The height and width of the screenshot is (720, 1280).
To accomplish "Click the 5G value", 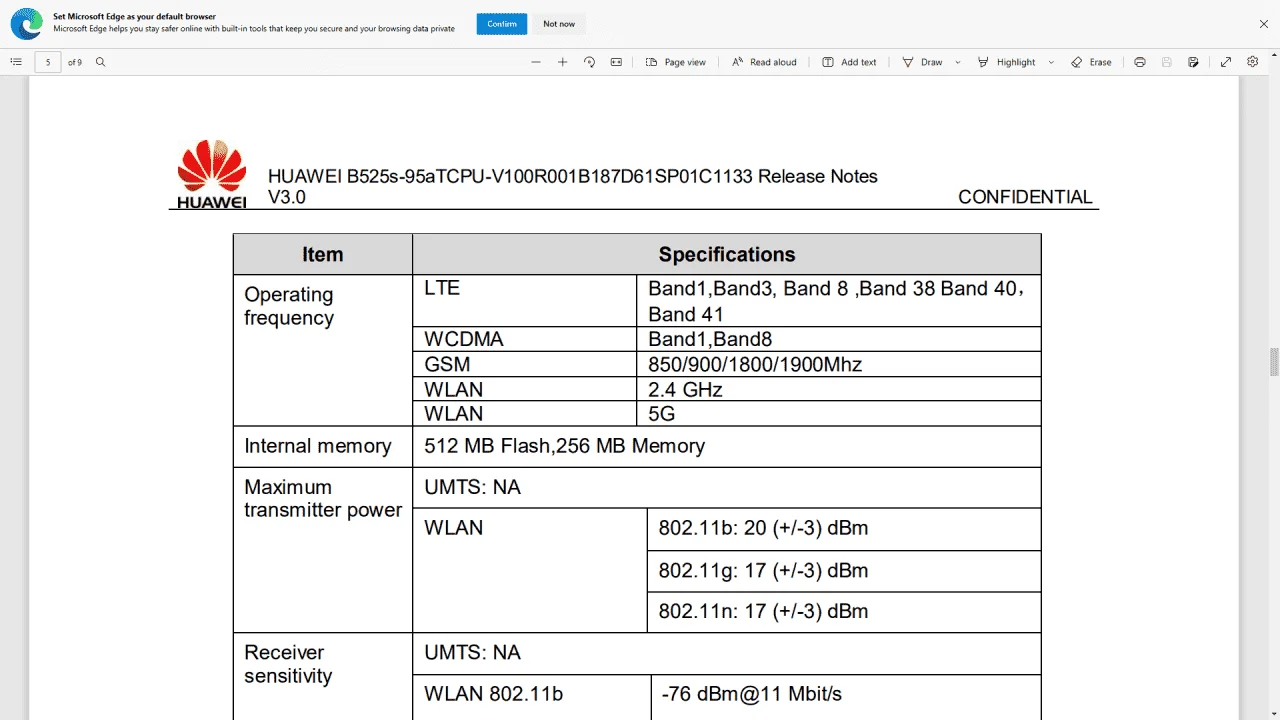I will click(x=662, y=413).
